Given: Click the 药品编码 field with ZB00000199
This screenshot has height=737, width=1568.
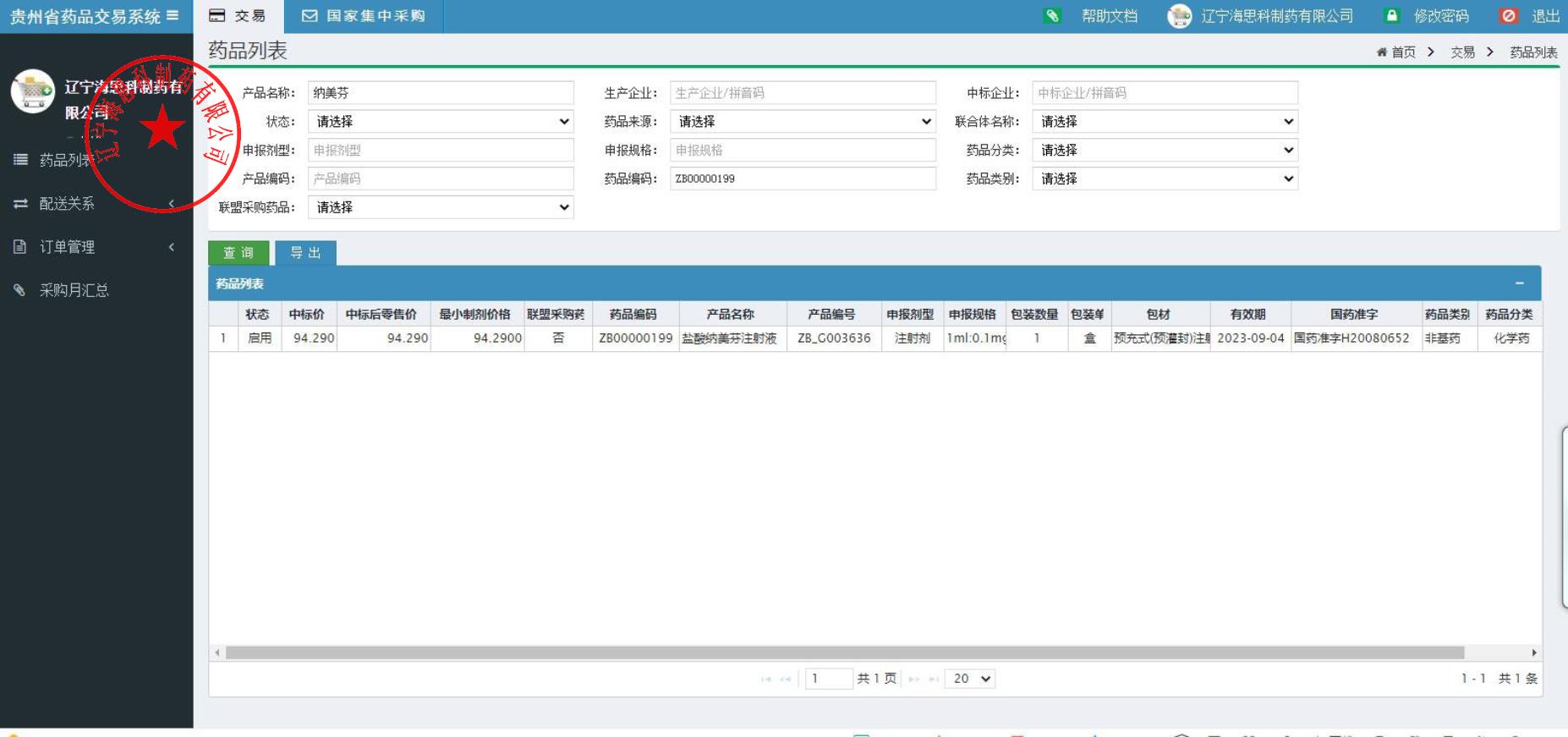Looking at the screenshot, I should (803, 179).
